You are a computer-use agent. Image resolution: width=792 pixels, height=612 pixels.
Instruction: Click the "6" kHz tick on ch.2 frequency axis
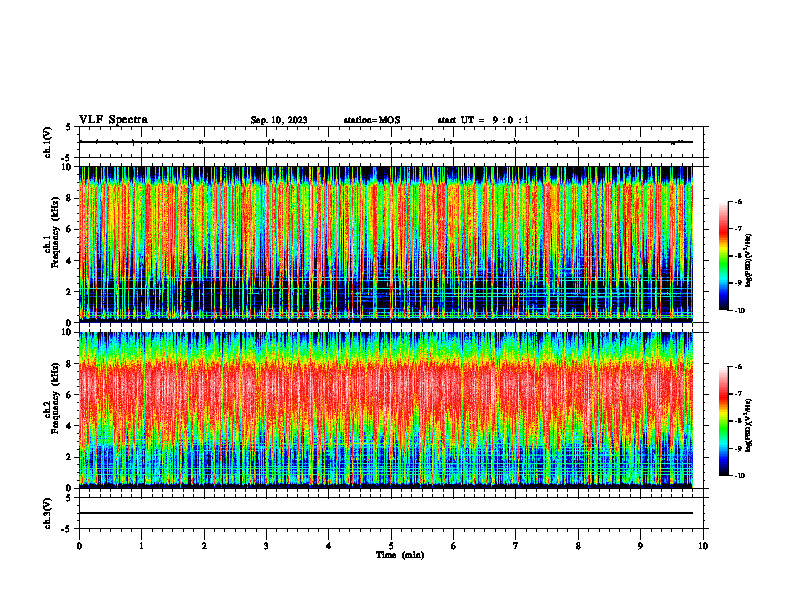pyautogui.click(x=70, y=395)
